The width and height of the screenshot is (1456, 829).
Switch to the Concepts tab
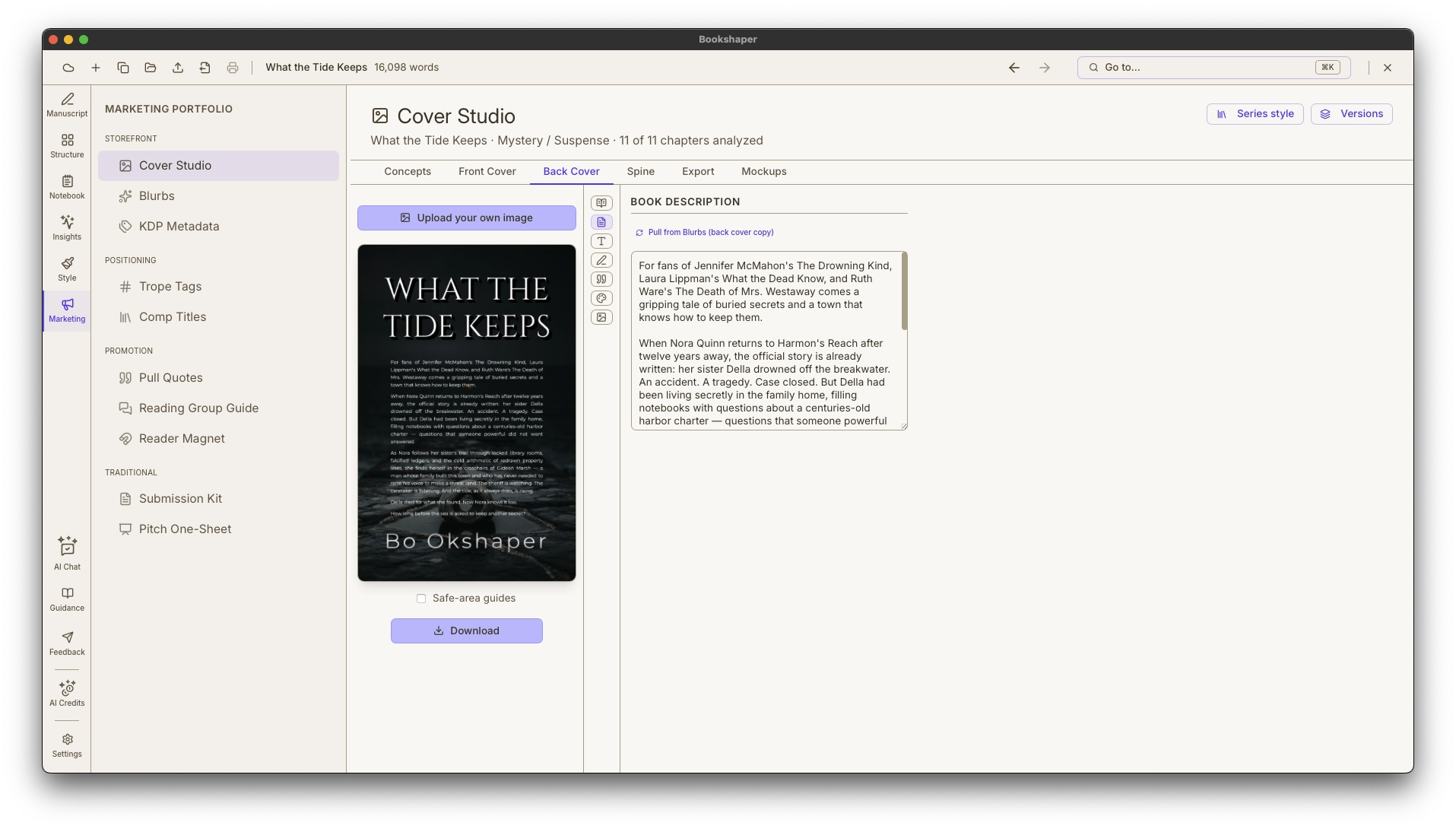[408, 172]
